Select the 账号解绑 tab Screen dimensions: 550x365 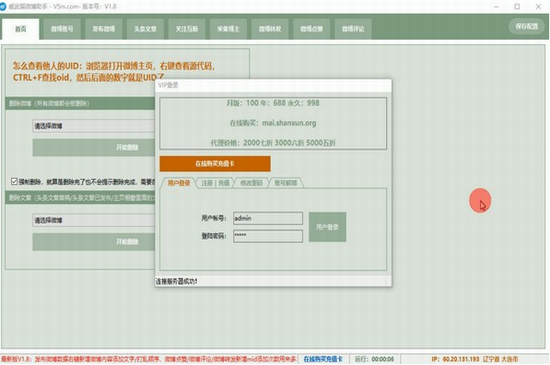click(286, 183)
